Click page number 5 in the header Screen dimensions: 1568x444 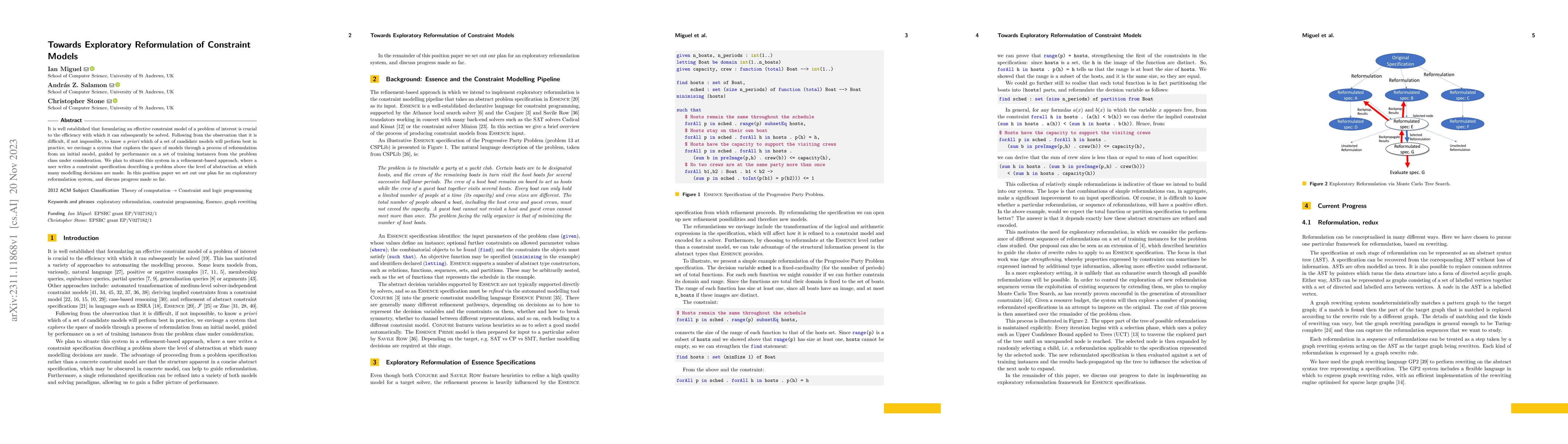point(1533,35)
